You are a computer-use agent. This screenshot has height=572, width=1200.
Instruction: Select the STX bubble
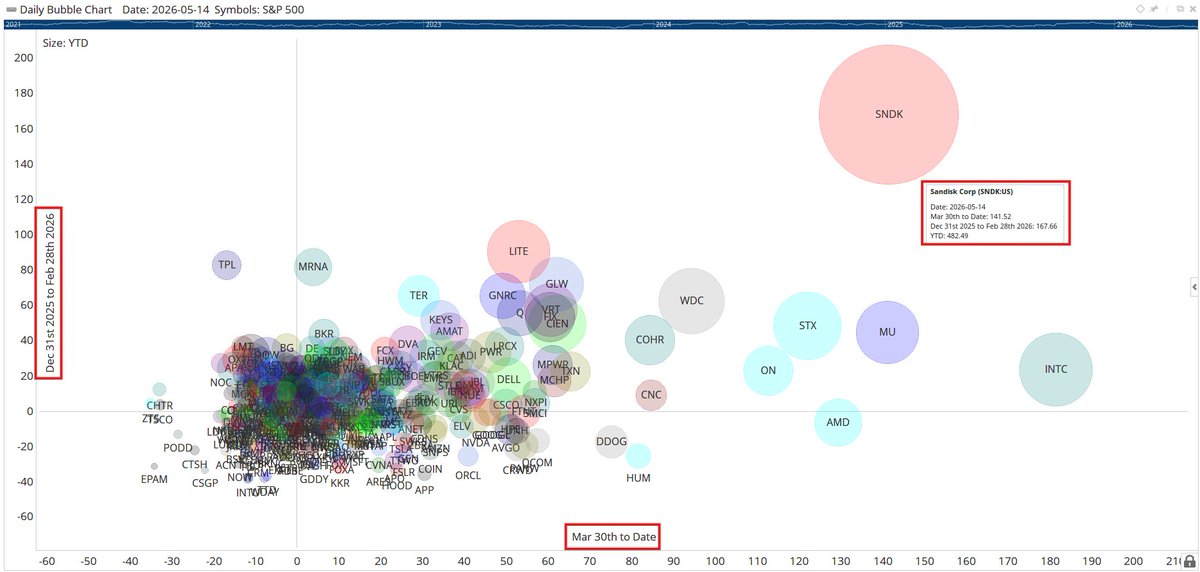point(807,325)
